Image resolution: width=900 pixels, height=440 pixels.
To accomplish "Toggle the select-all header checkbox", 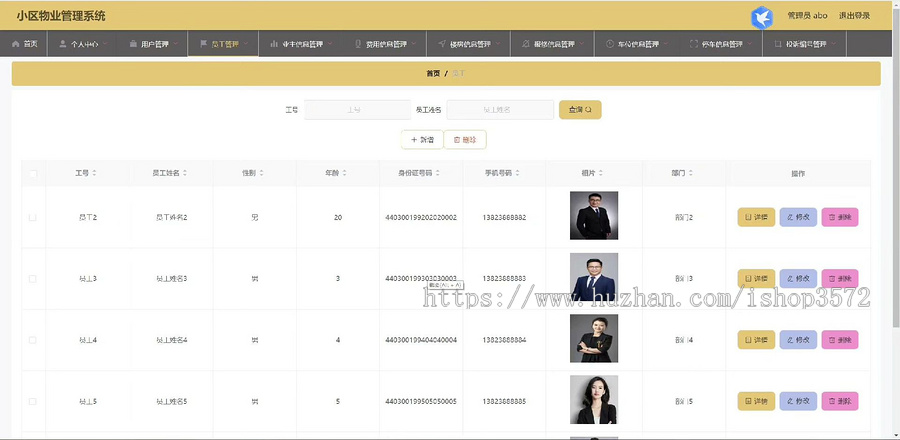I will click(33, 173).
